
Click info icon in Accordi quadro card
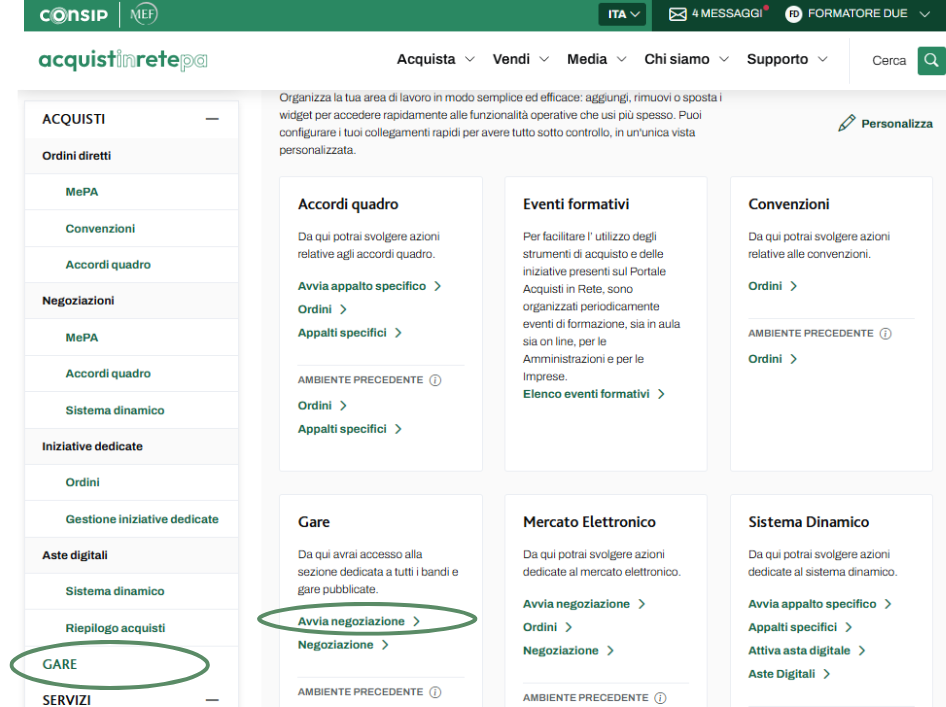click(432, 381)
